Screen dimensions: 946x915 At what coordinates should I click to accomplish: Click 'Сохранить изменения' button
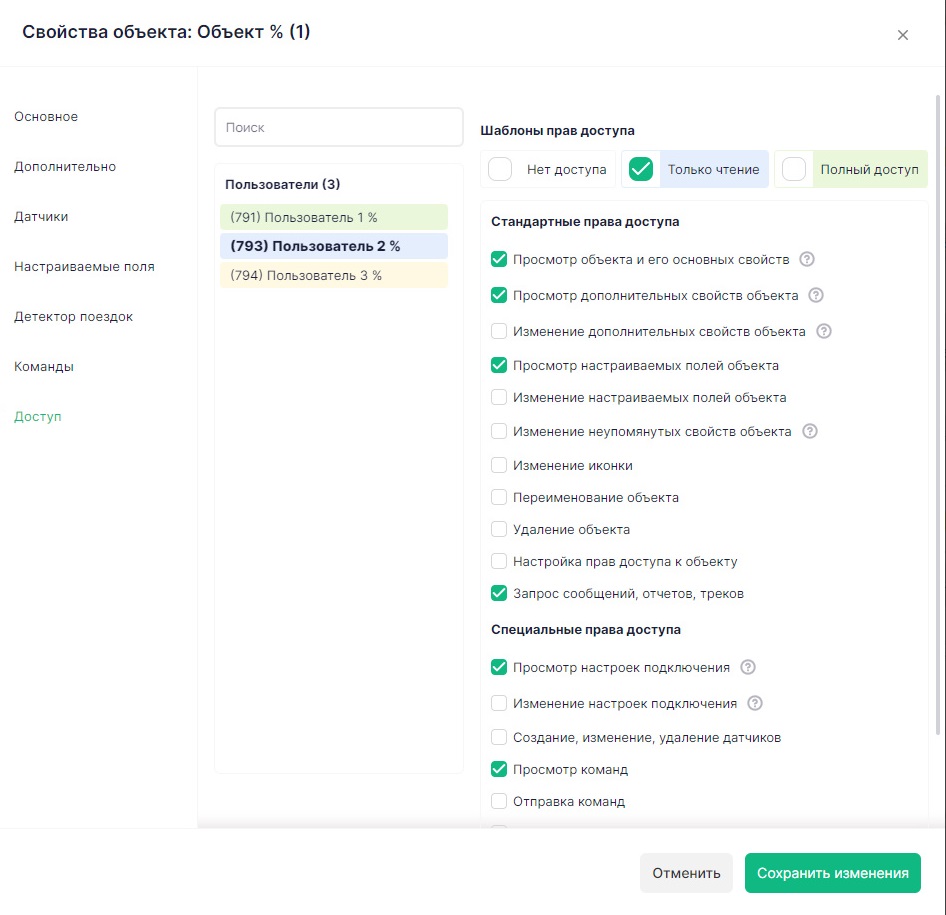pos(833,873)
